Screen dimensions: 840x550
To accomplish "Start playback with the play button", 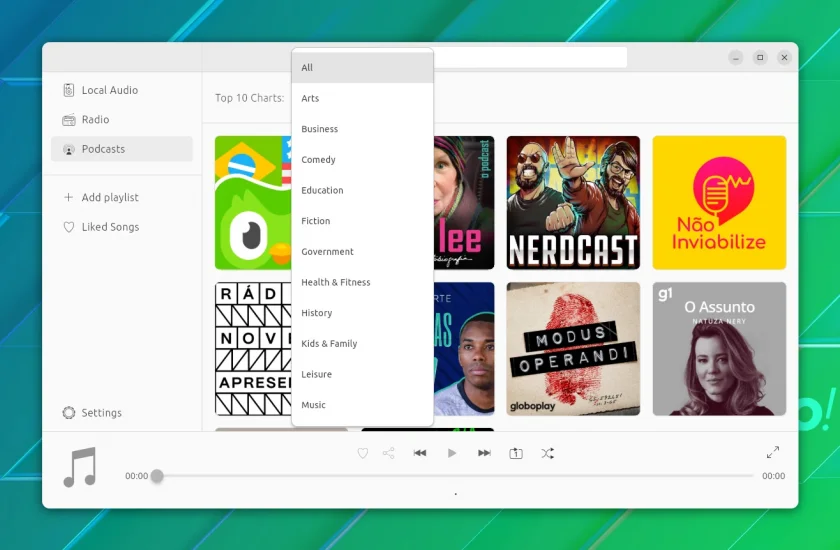I will point(452,453).
